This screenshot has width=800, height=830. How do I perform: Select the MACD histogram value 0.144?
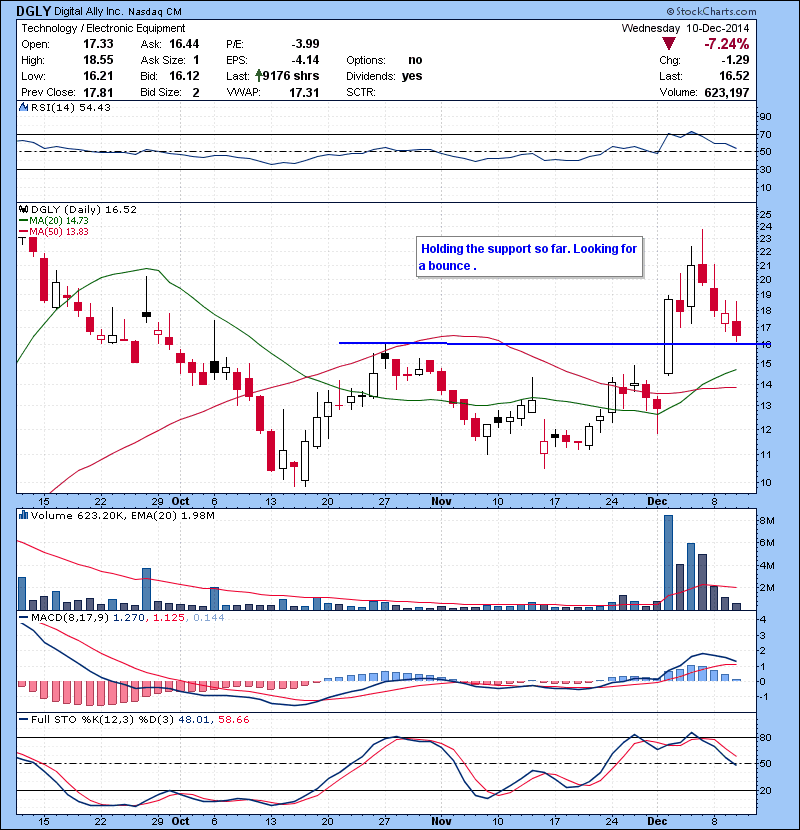[209, 617]
